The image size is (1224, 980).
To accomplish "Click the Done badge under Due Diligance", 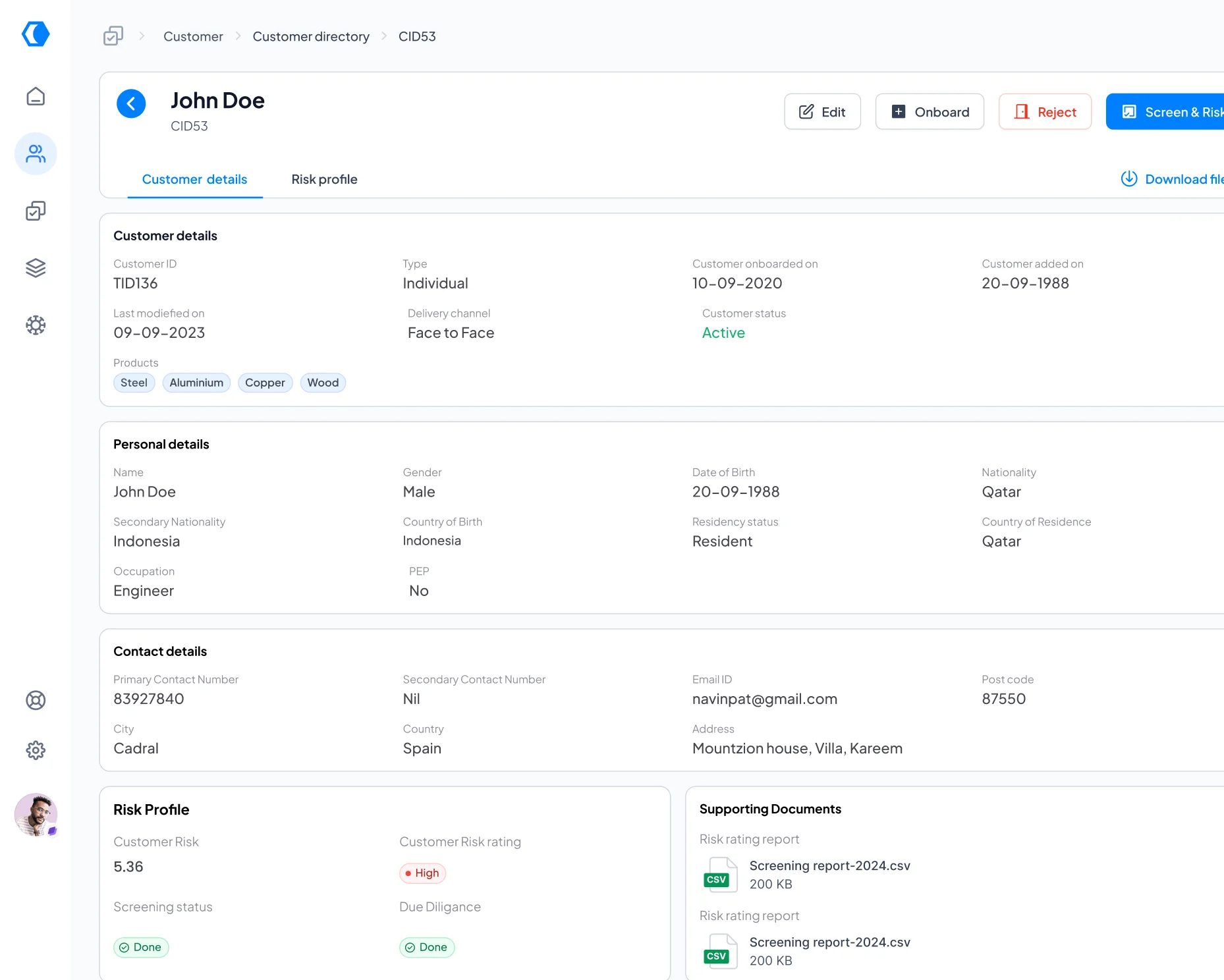I will coord(427,947).
